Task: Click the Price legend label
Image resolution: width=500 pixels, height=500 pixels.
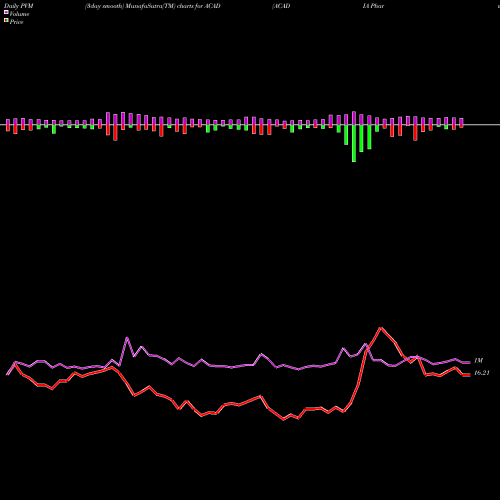Action: pos(16,22)
